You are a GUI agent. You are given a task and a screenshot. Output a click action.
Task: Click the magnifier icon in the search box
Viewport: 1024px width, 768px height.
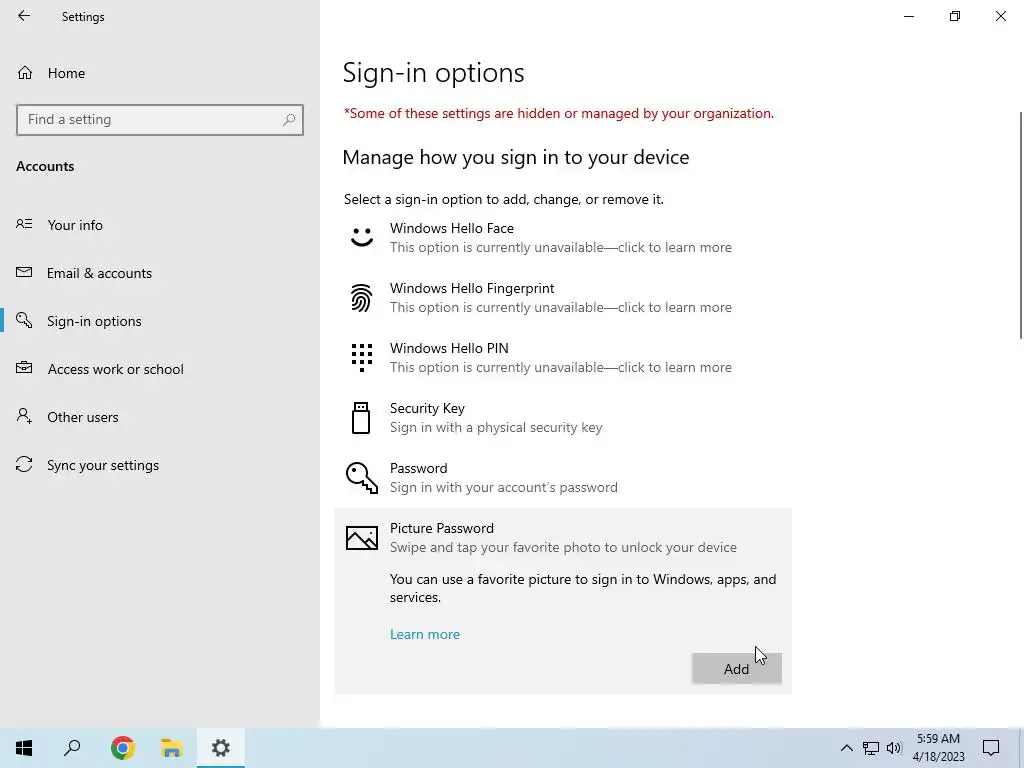tap(289, 120)
